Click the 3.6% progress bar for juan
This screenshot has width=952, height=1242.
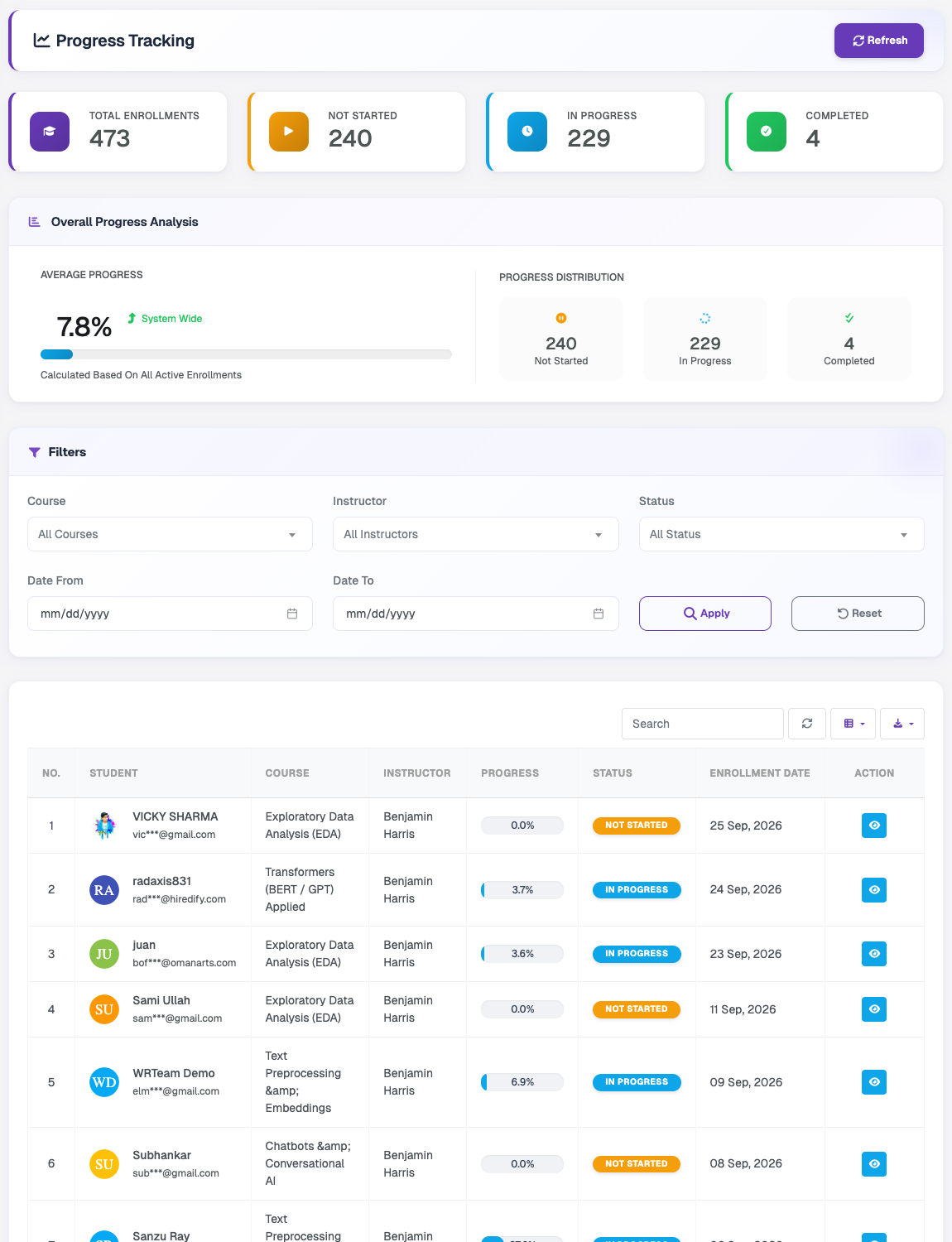[x=522, y=954]
